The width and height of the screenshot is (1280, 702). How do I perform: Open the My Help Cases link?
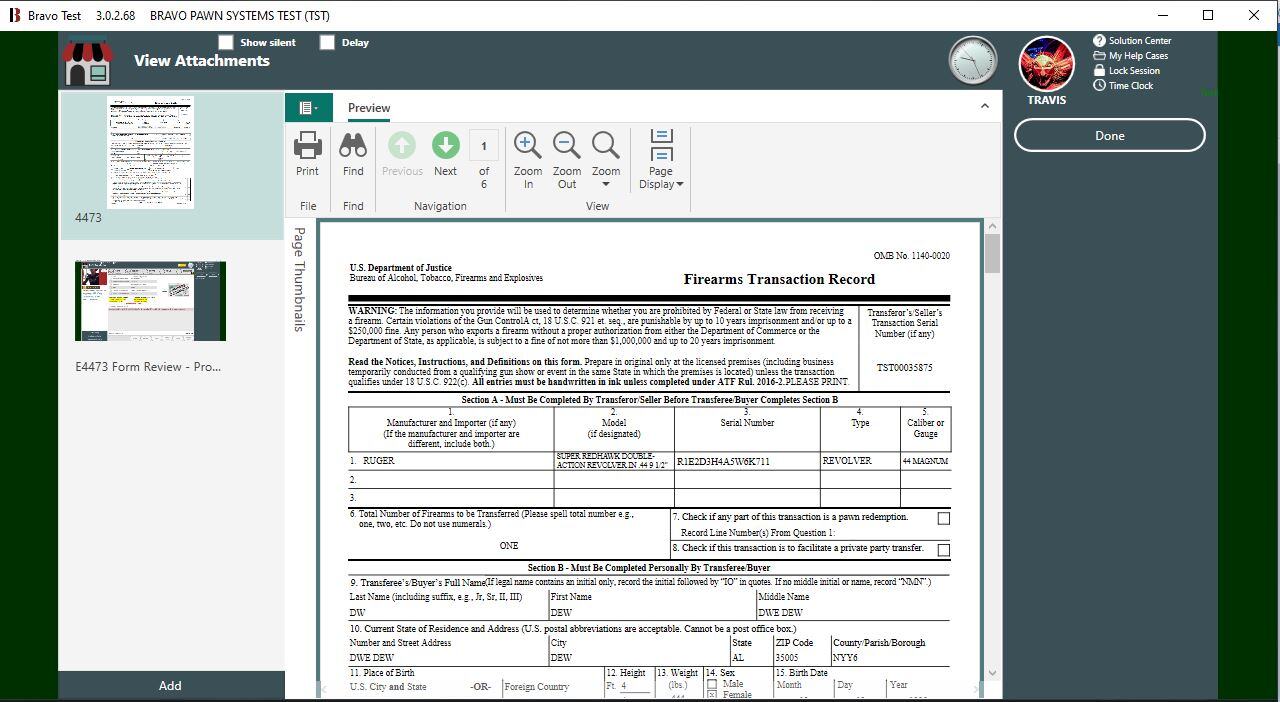1139,56
